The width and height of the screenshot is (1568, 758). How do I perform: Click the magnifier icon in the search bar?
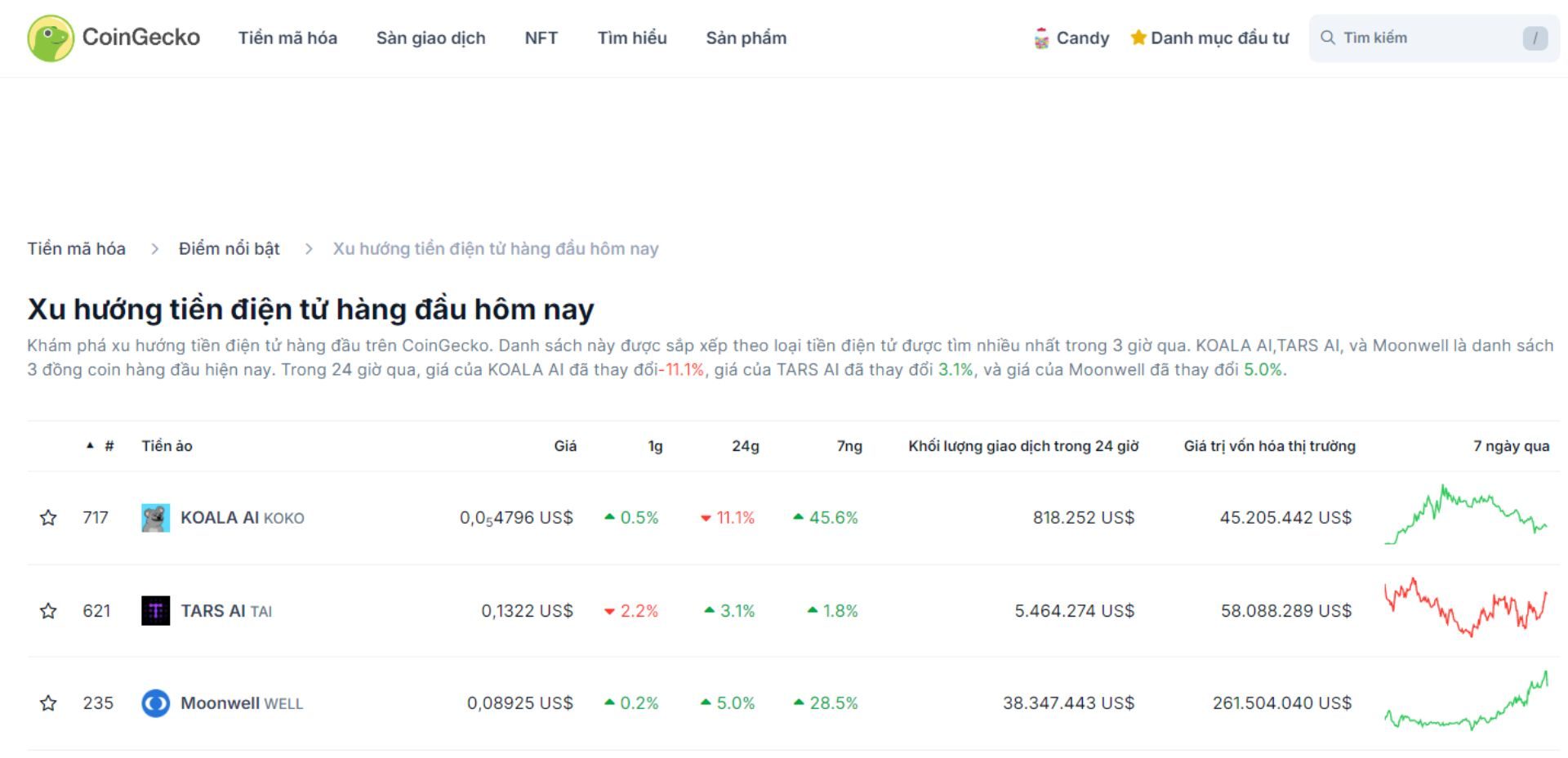tap(1327, 37)
